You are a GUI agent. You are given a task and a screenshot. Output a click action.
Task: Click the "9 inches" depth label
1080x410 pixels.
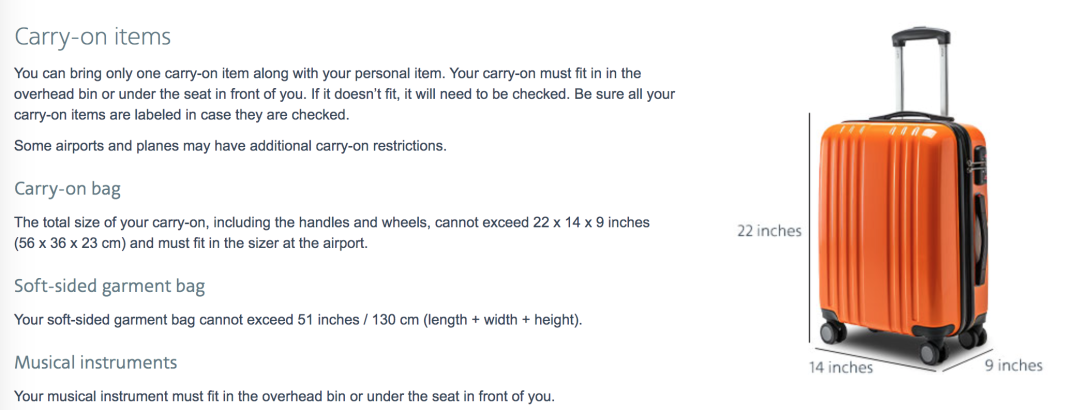pos(1012,365)
